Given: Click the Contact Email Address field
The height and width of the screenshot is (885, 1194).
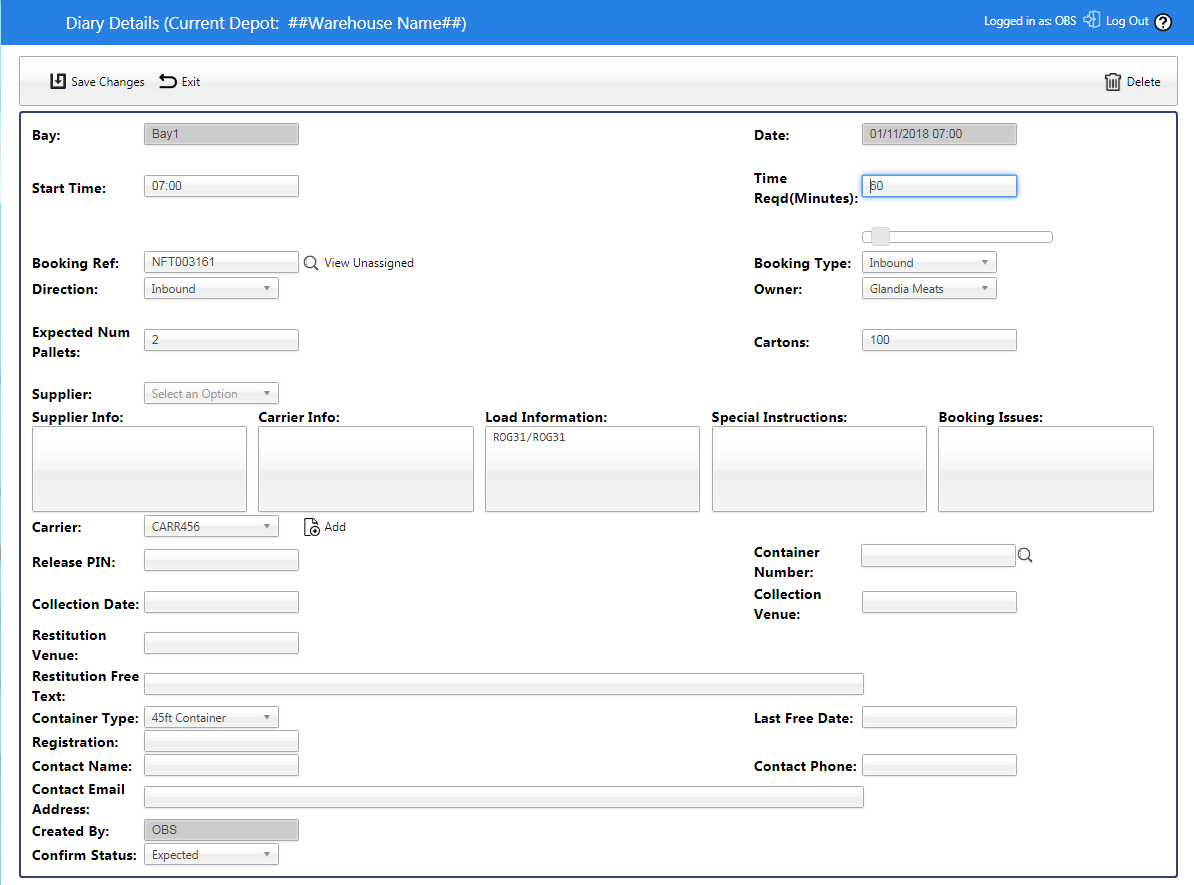Looking at the screenshot, I should pyautogui.click(x=503, y=797).
